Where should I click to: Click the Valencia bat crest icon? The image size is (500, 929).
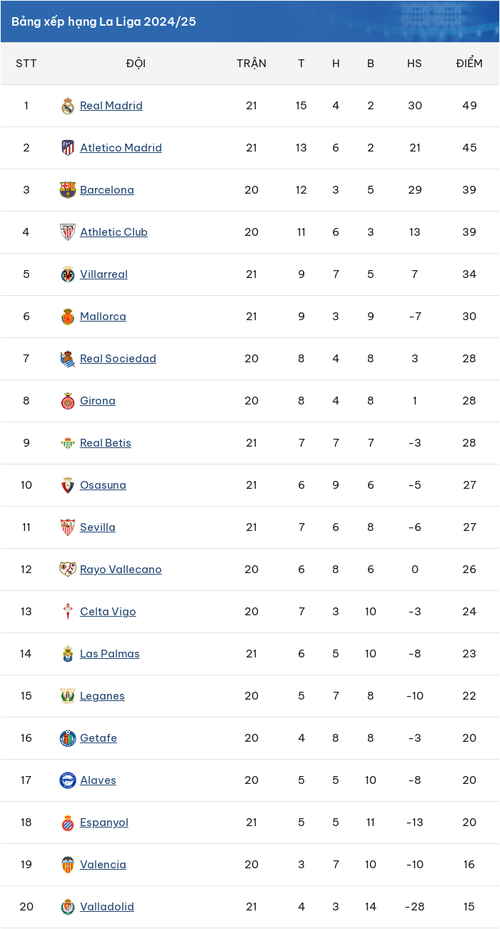68,864
